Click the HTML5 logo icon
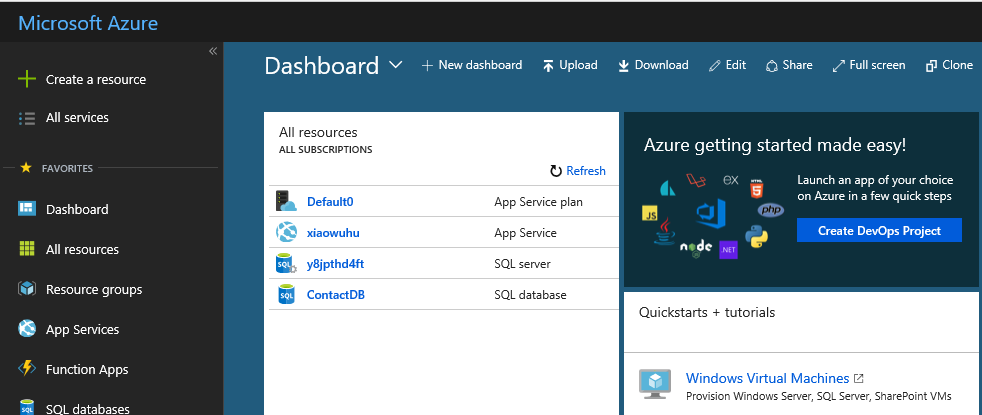This screenshot has height=415, width=982. click(x=757, y=187)
